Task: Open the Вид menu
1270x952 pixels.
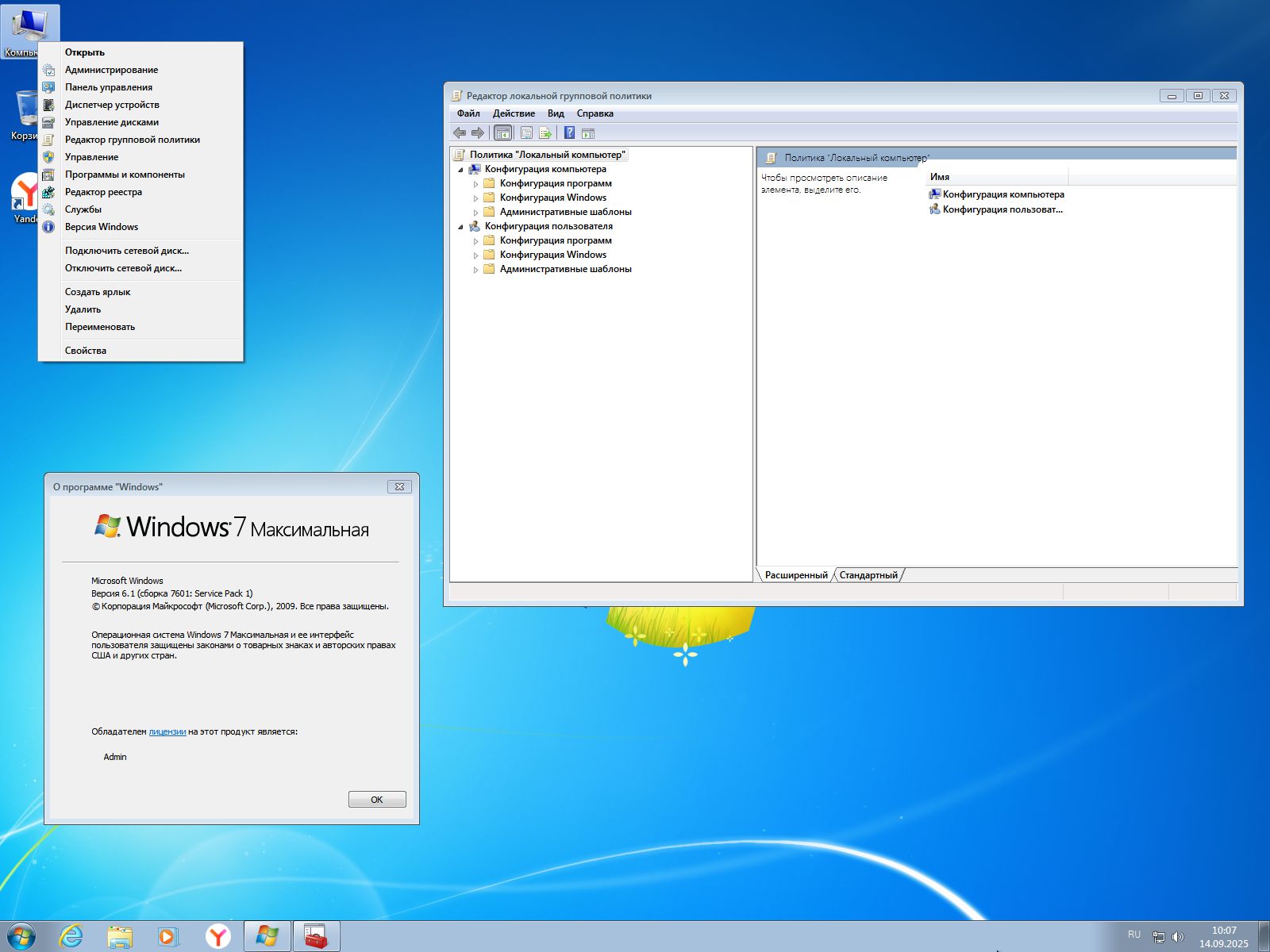Action: tap(556, 113)
